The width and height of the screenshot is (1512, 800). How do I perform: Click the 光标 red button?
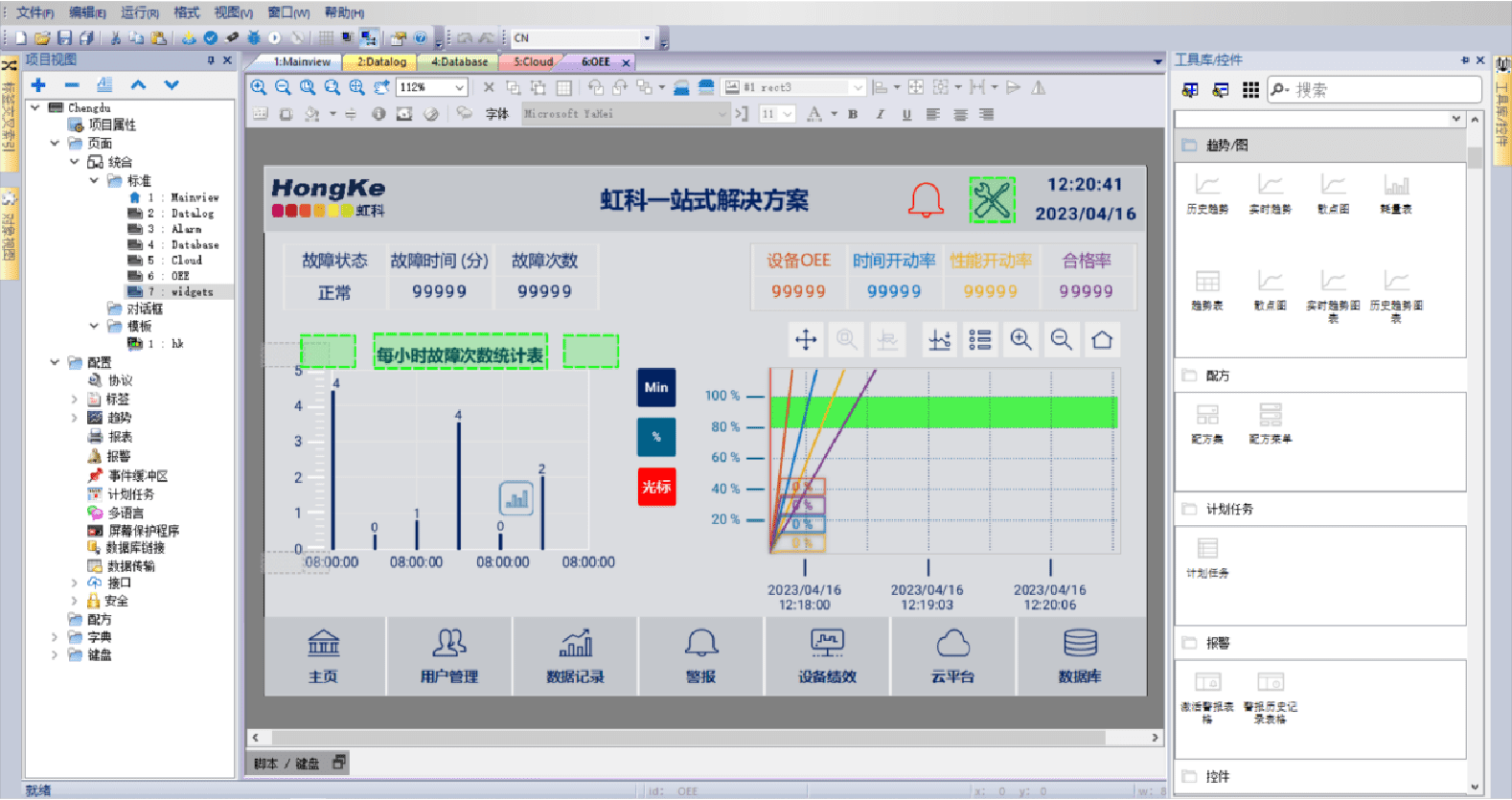[656, 487]
